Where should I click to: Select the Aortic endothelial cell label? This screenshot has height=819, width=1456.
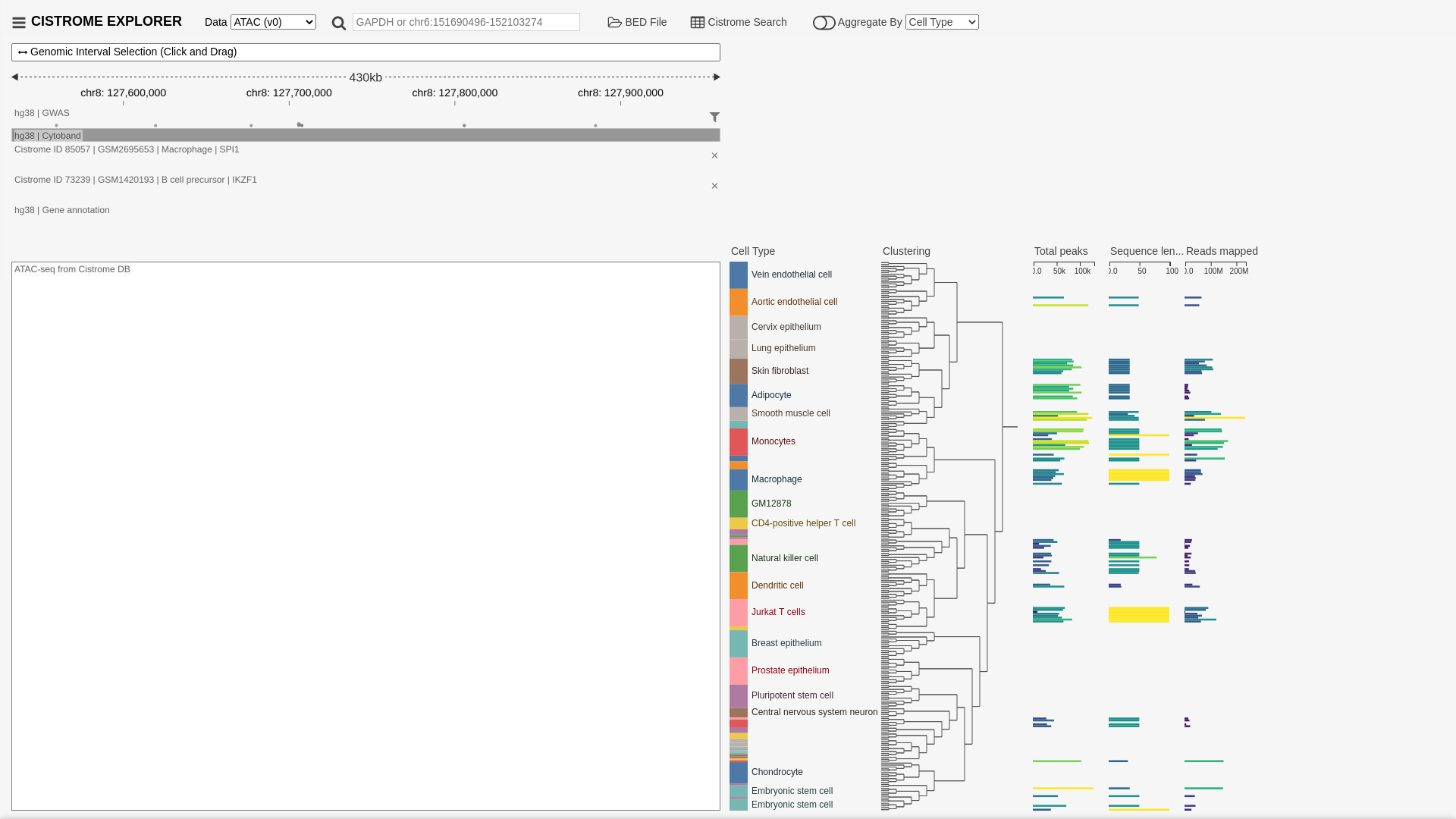[x=794, y=302]
